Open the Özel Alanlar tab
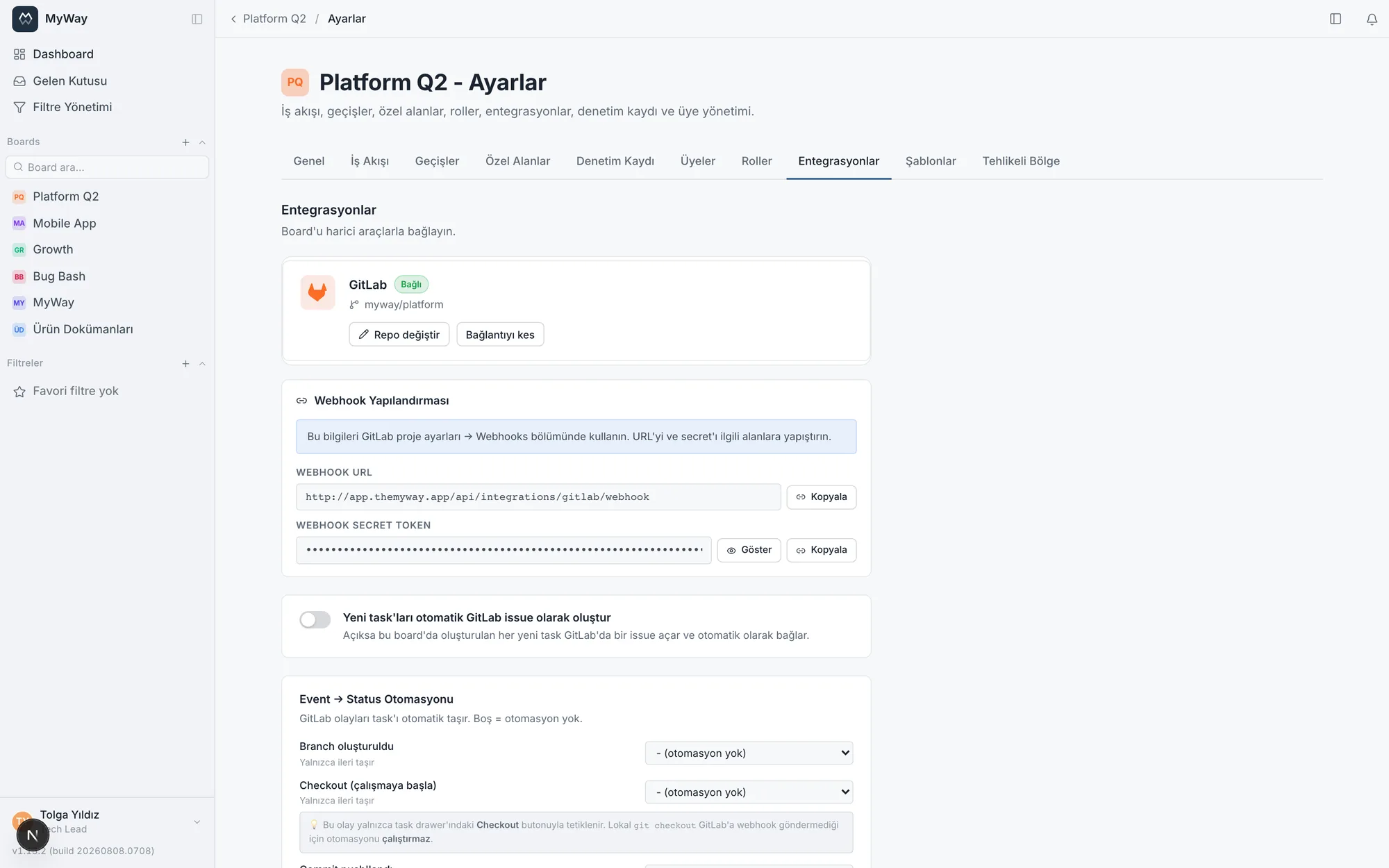The height and width of the screenshot is (868, 1389). click(x=517, y=161)
